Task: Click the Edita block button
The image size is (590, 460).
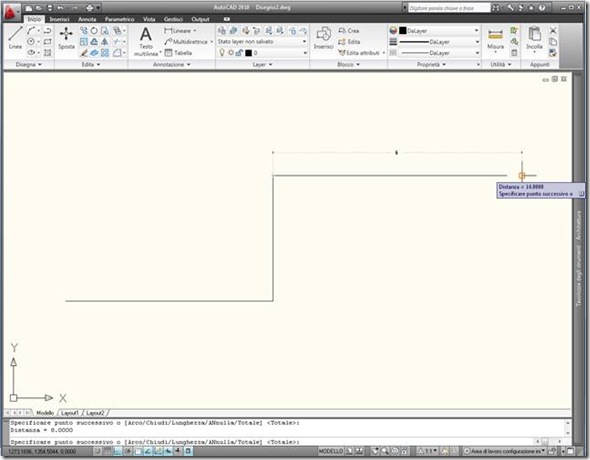Action: (x=349, y=42)
